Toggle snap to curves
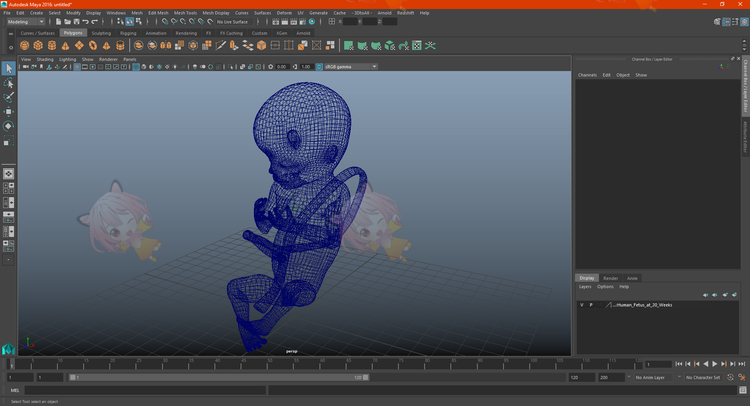 point(174,22)
